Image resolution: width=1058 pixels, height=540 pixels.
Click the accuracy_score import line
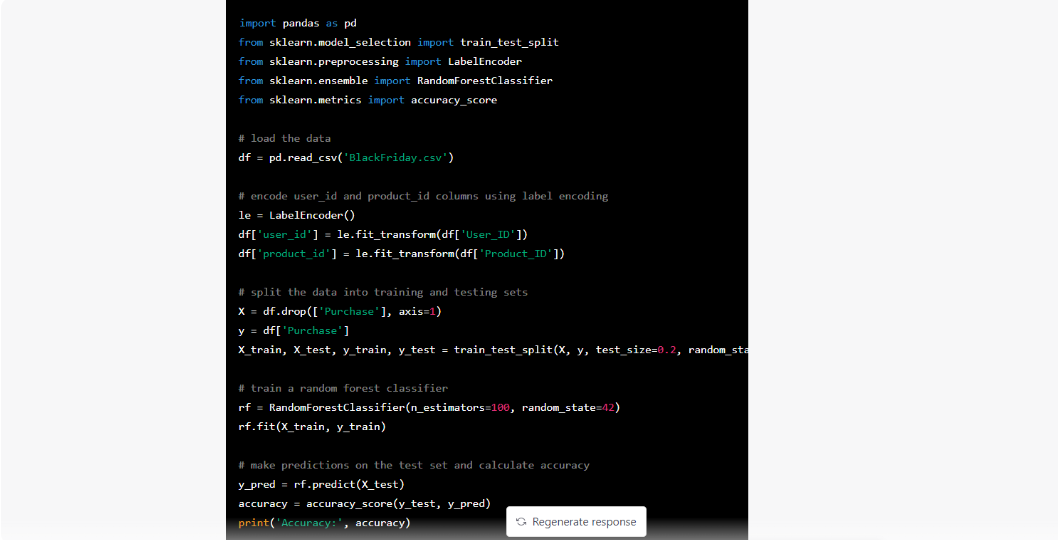tap(368, 100)
